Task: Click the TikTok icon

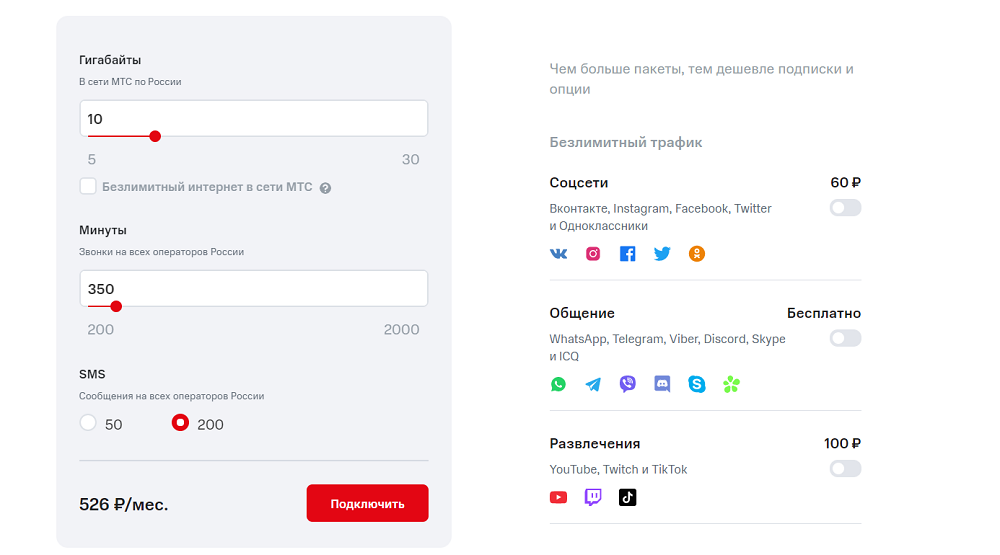Action: coord(628,497)
